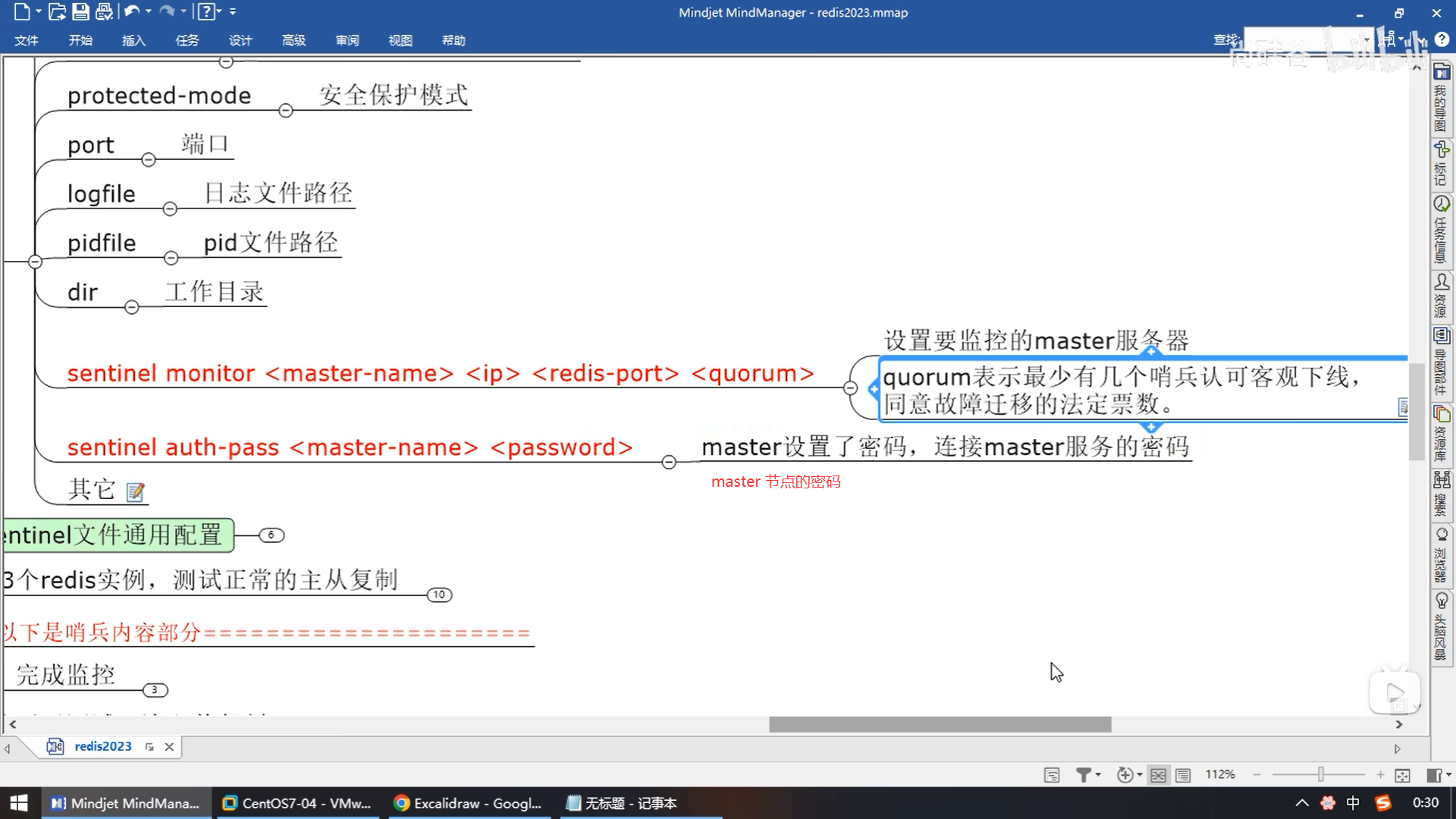Viewport: 1456px width, 819px height.
Task: Open the notes icon on 其它 topic
Action: [x=135, y=492]
